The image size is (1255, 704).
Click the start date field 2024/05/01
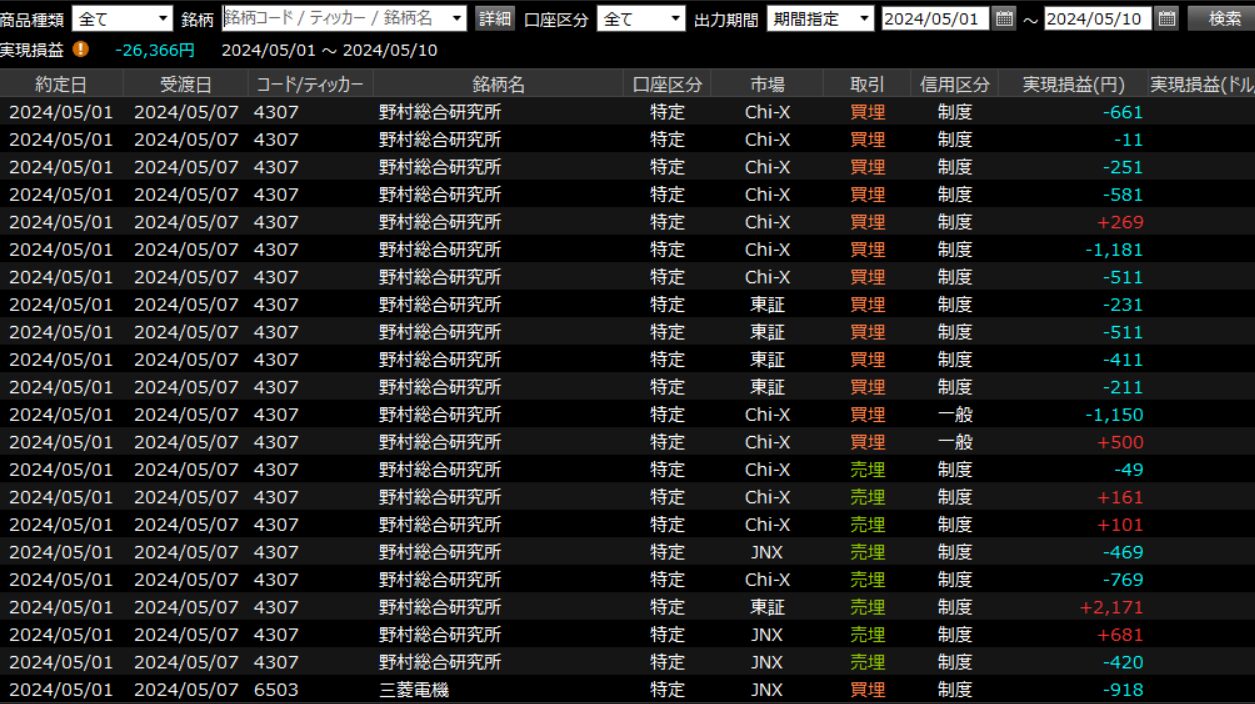click(x=935, y=18)
